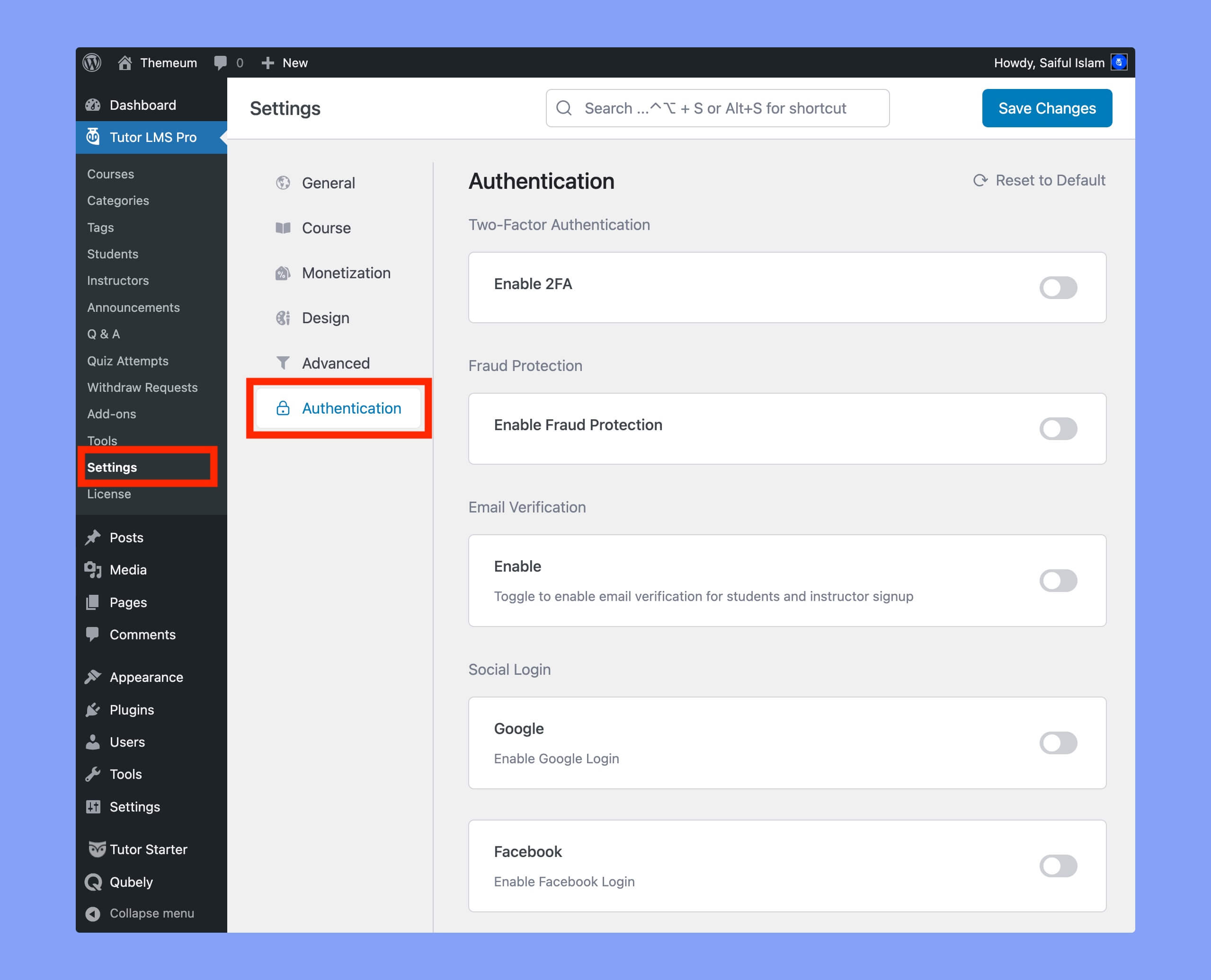Viewport: 1211px width, 980px height.
Task: Click the Reset to Default refresh icon
Action: (980, 180)
